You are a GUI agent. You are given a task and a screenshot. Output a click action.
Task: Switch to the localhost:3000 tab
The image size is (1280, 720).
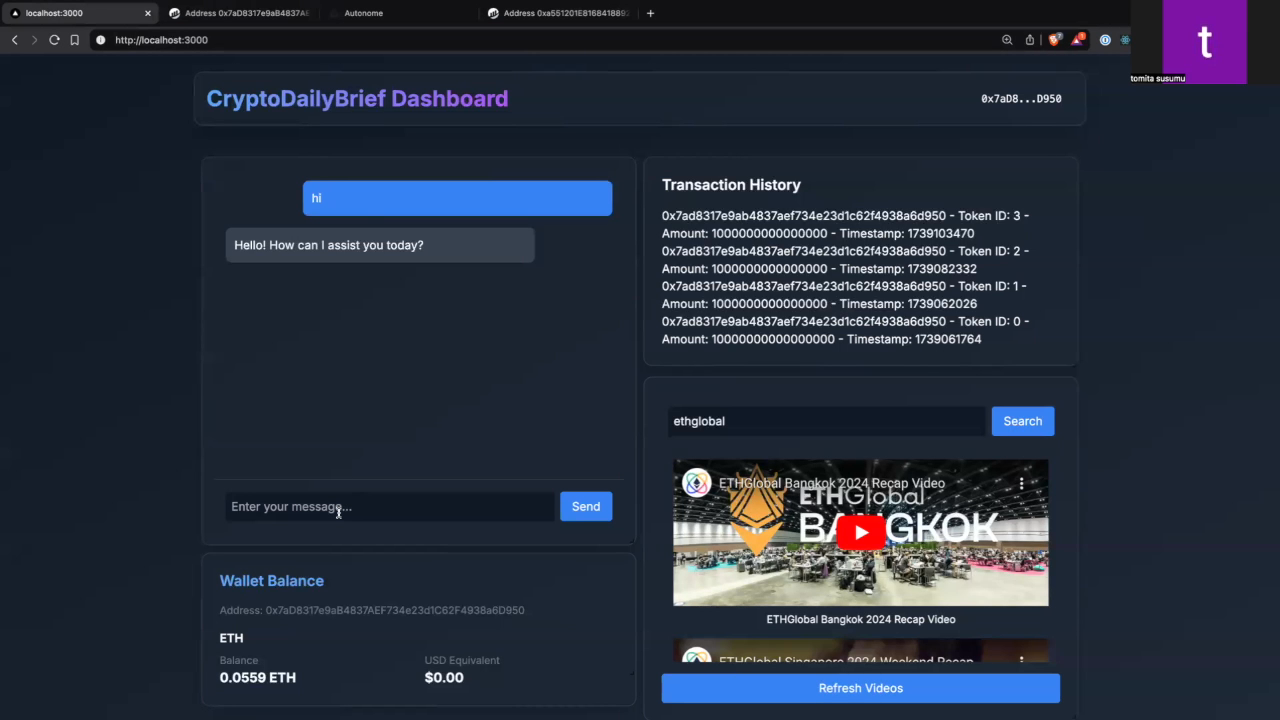(x=80, y=13)
